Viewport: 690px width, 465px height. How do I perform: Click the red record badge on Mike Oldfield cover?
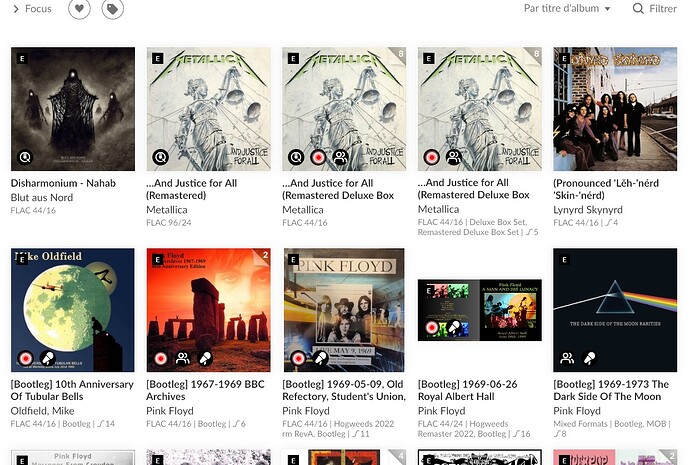(x=26, y=358)
